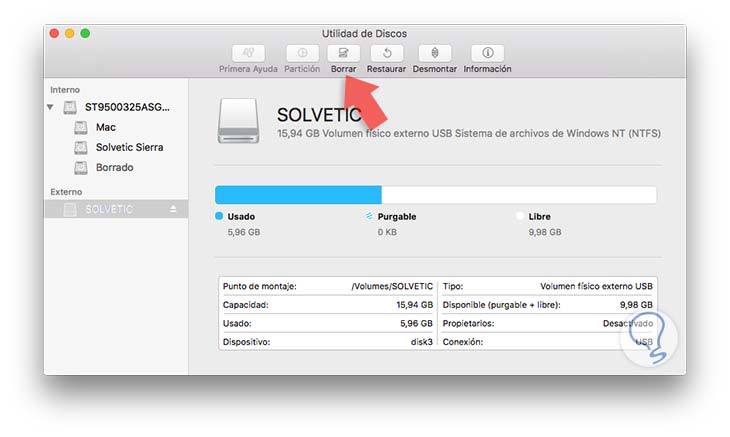Select the external SOLVETIC drive row
Screen dimensions: 730x437
[x=116, y=209]
